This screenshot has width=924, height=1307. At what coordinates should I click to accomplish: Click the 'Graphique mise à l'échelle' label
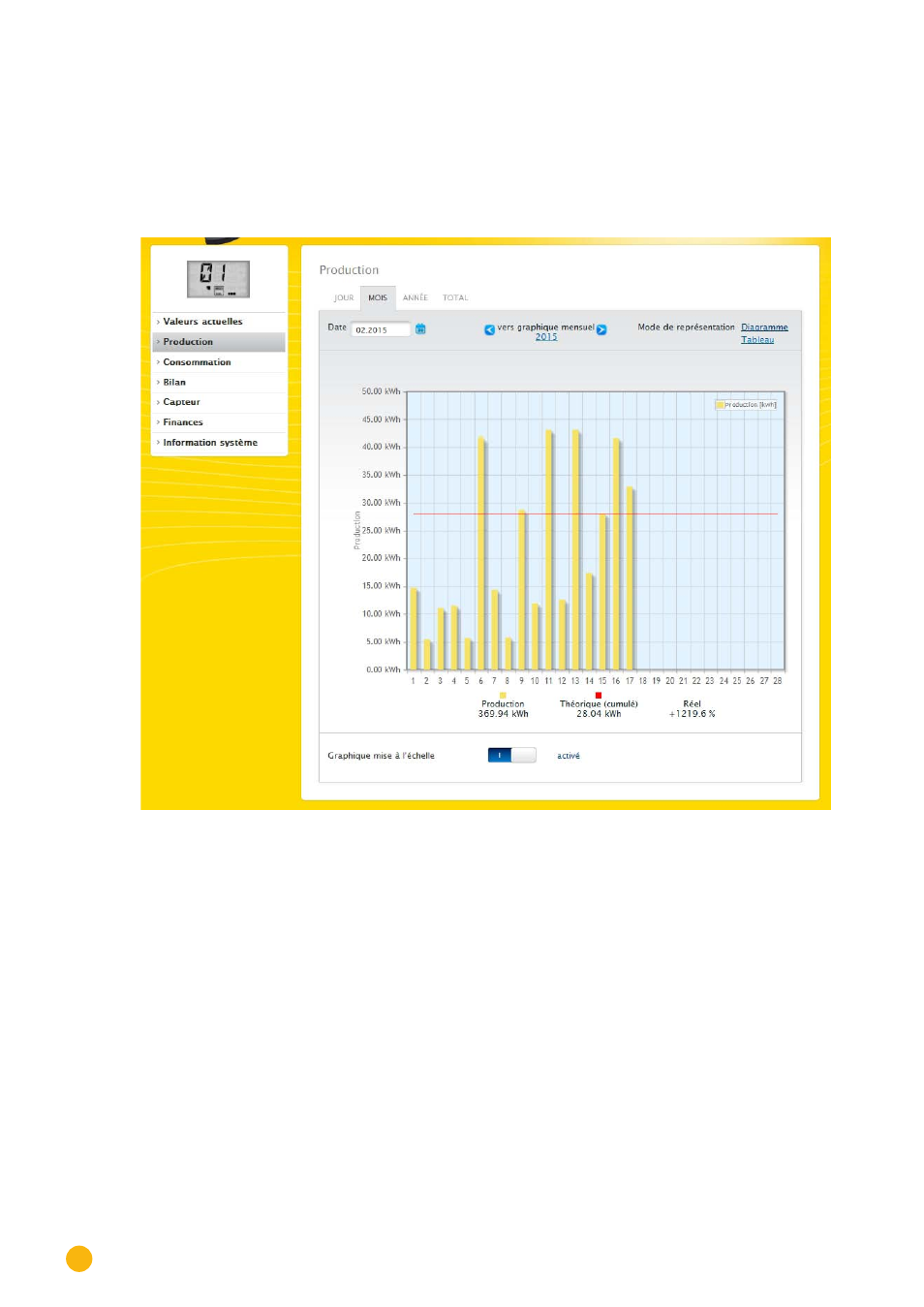point(381,757)
